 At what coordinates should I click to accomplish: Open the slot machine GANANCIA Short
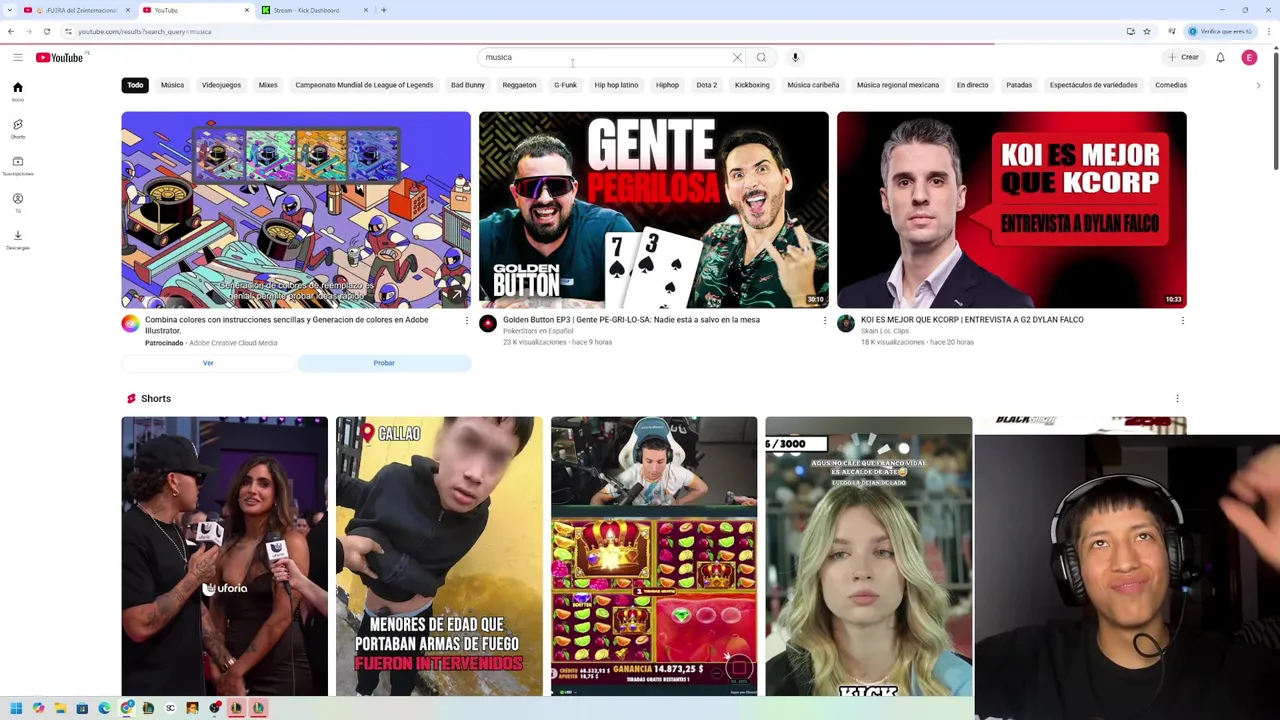[x=654, y=556]
